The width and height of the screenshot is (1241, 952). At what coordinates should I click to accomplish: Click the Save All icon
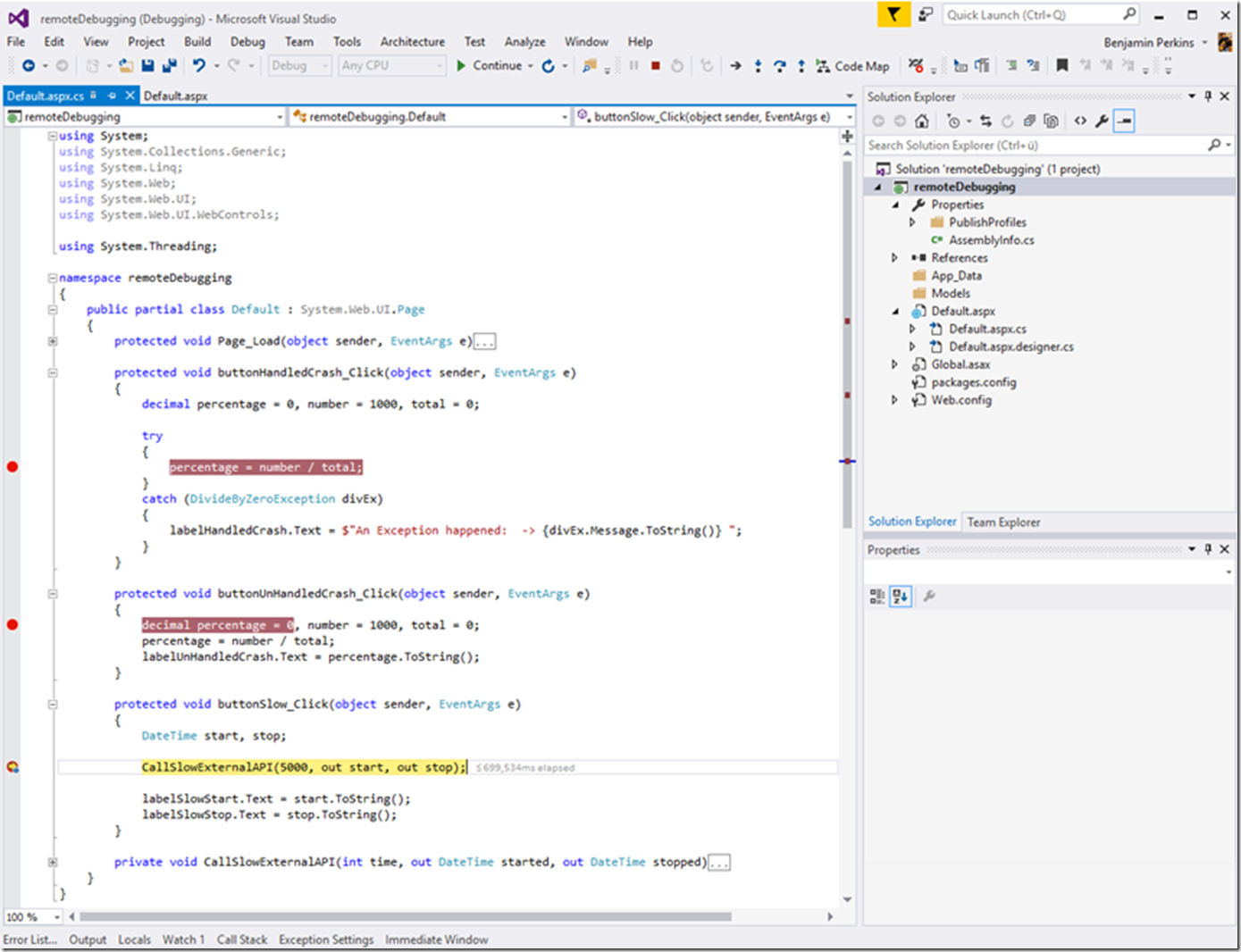pyautogui.click(x=169, y=65)
